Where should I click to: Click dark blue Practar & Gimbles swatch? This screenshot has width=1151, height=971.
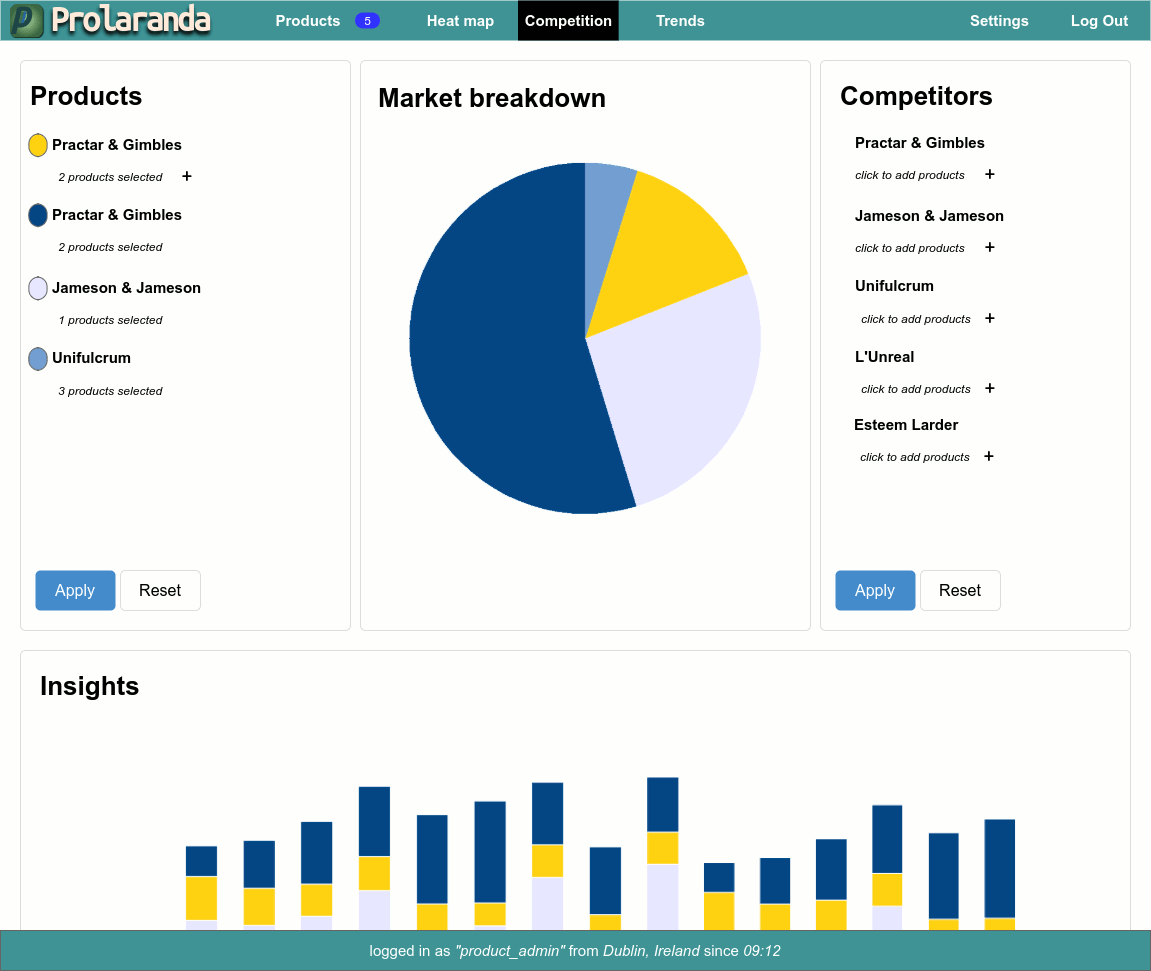pyautogui.click(x=38, y=215)
